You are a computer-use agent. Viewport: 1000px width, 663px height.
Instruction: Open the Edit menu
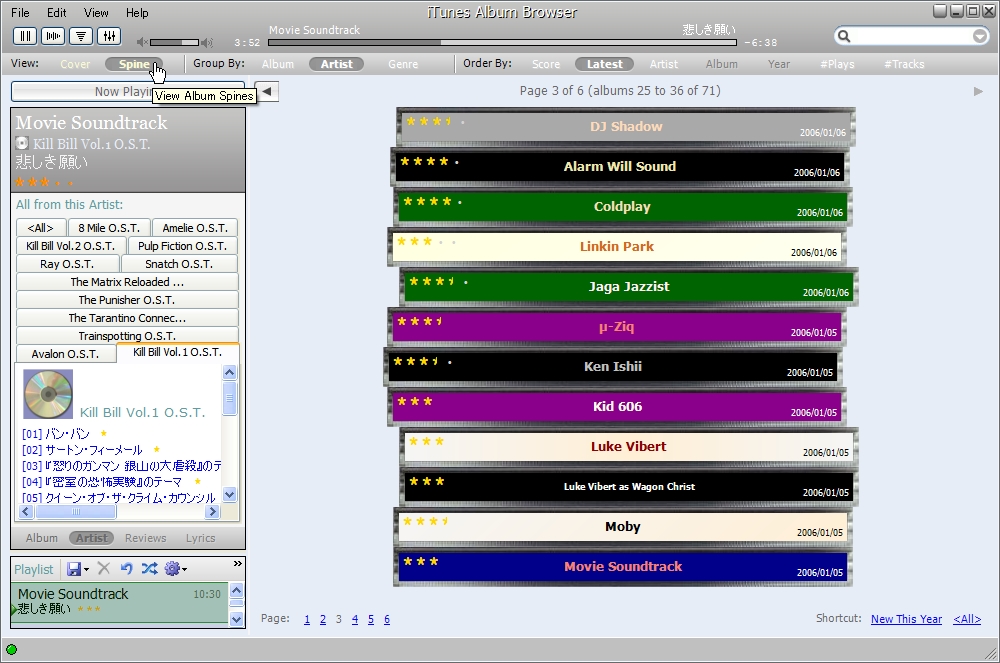57,13
